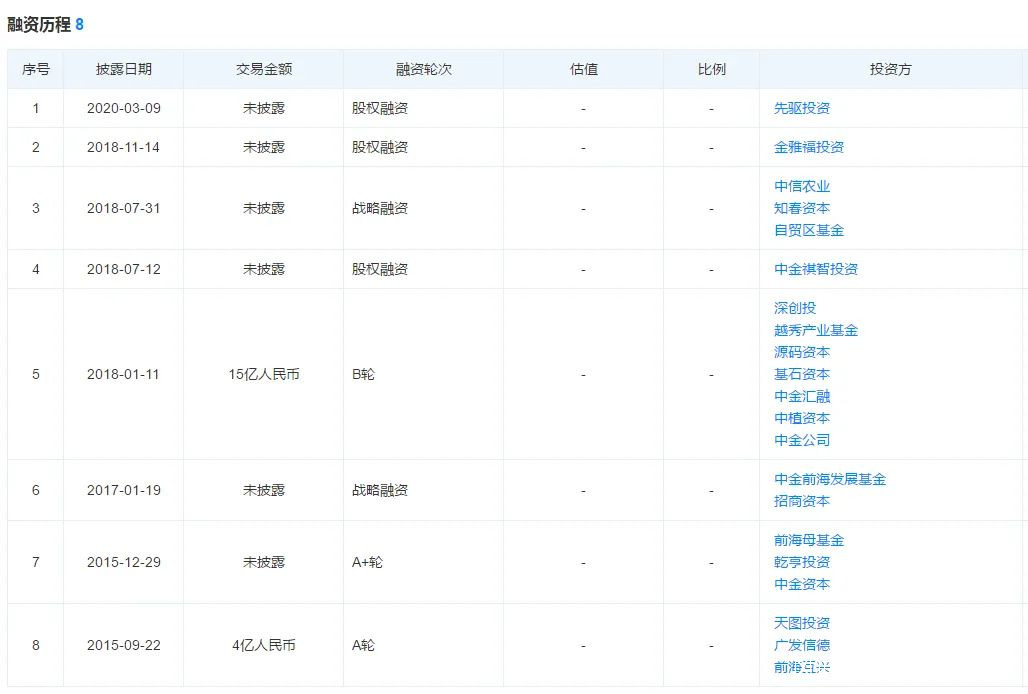The height and width of the screenshot is (694, 1028).
Task: Click the 比例 column header
Action: (x=711, y=69)
